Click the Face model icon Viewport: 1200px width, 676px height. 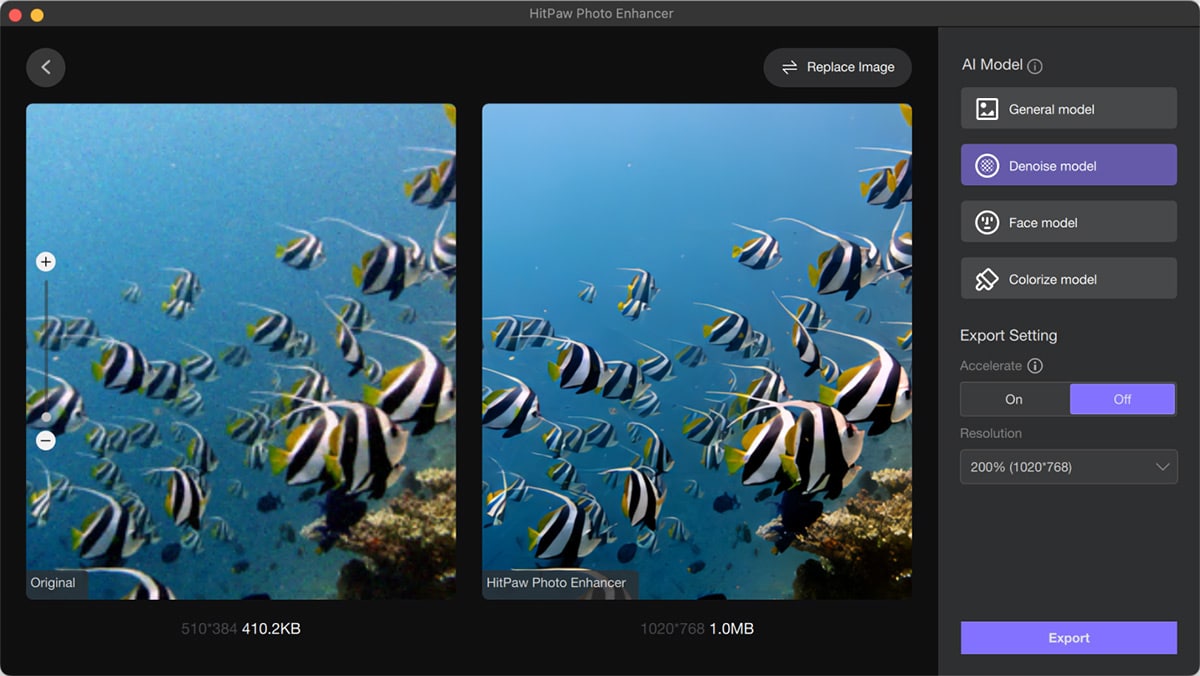987,223
